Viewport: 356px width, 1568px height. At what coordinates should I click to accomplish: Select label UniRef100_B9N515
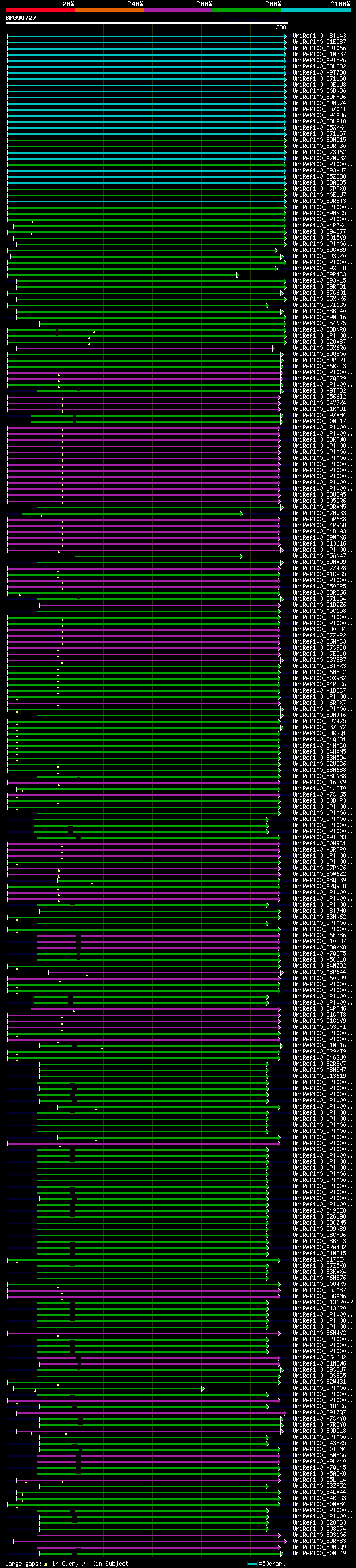point(319,140)
